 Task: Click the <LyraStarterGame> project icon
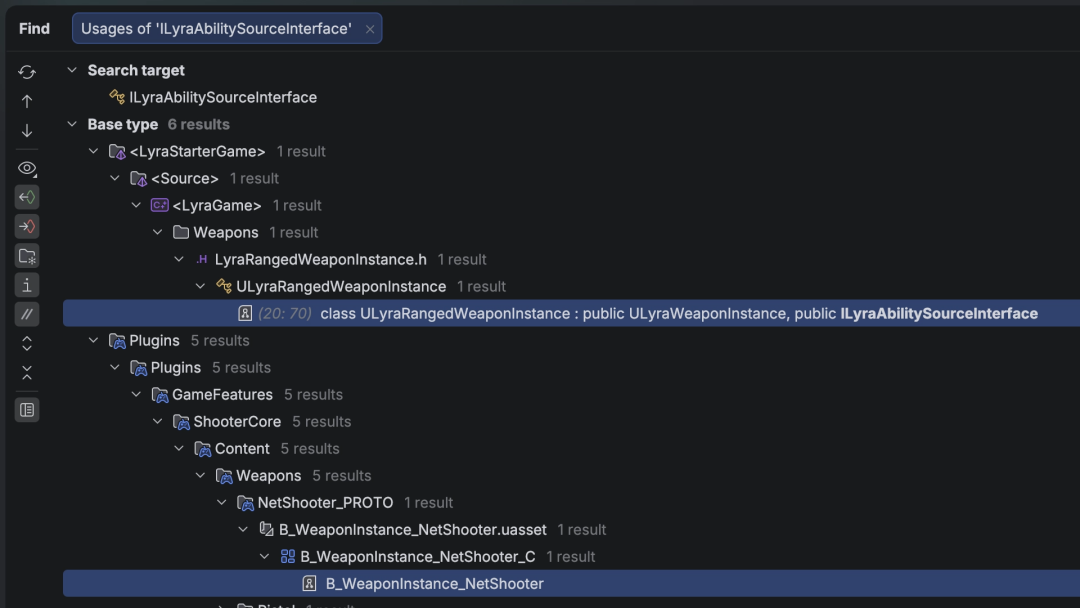point(117,151)
